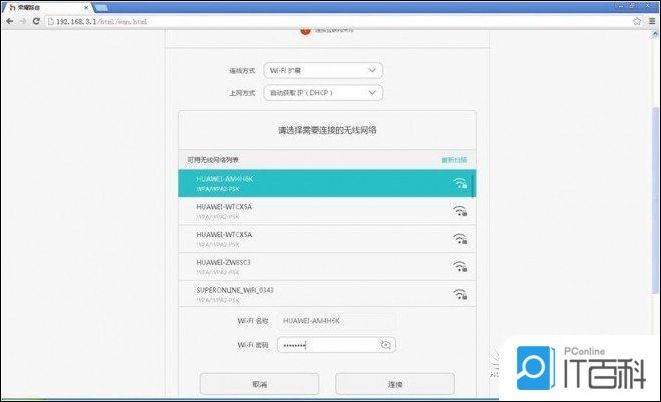Image resolution: width=661 pixels, height=402 pixels.
Task: Click the browser forward arrow
Action: tap(23, 21)
